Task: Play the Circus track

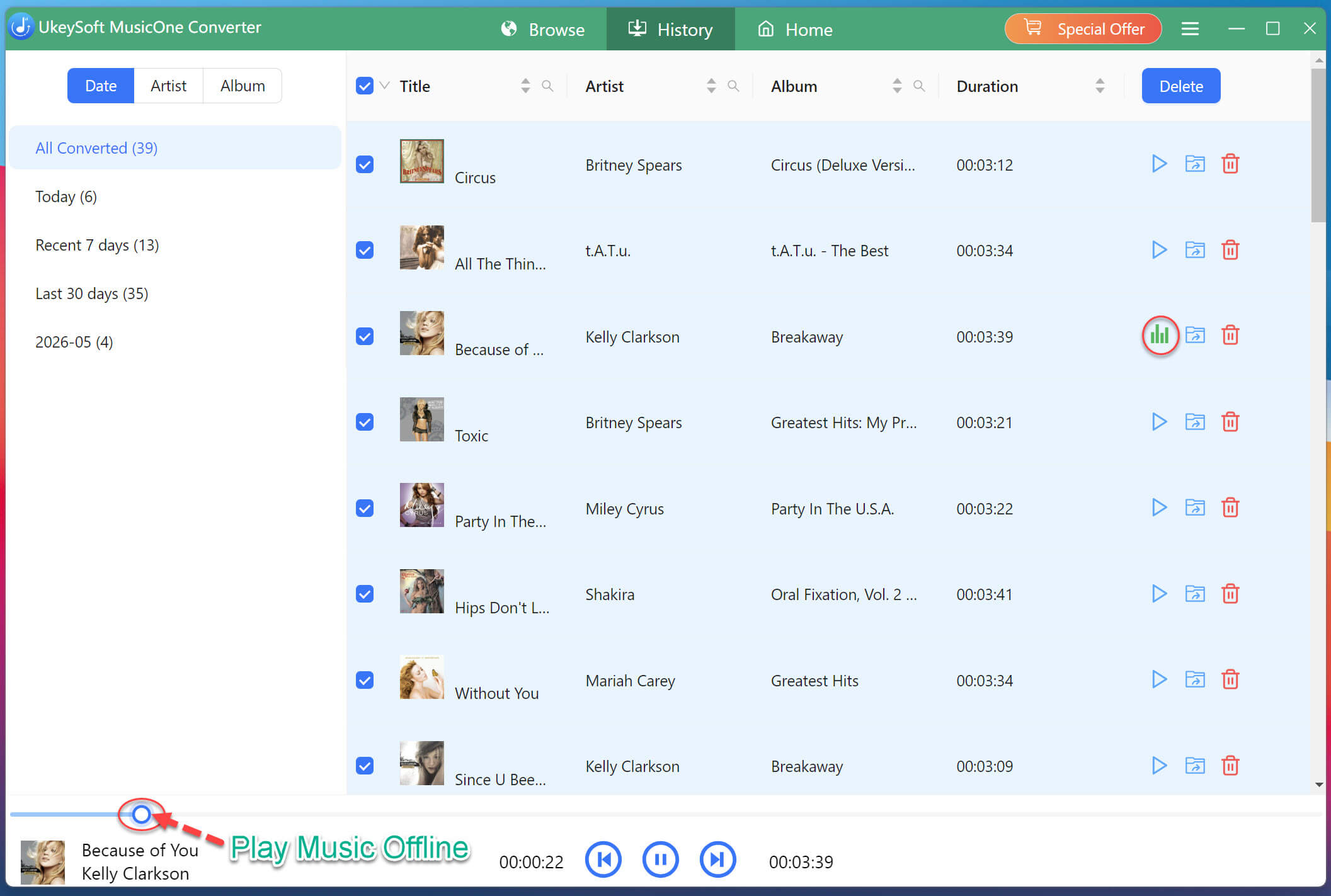Action: pos(1159,164)
